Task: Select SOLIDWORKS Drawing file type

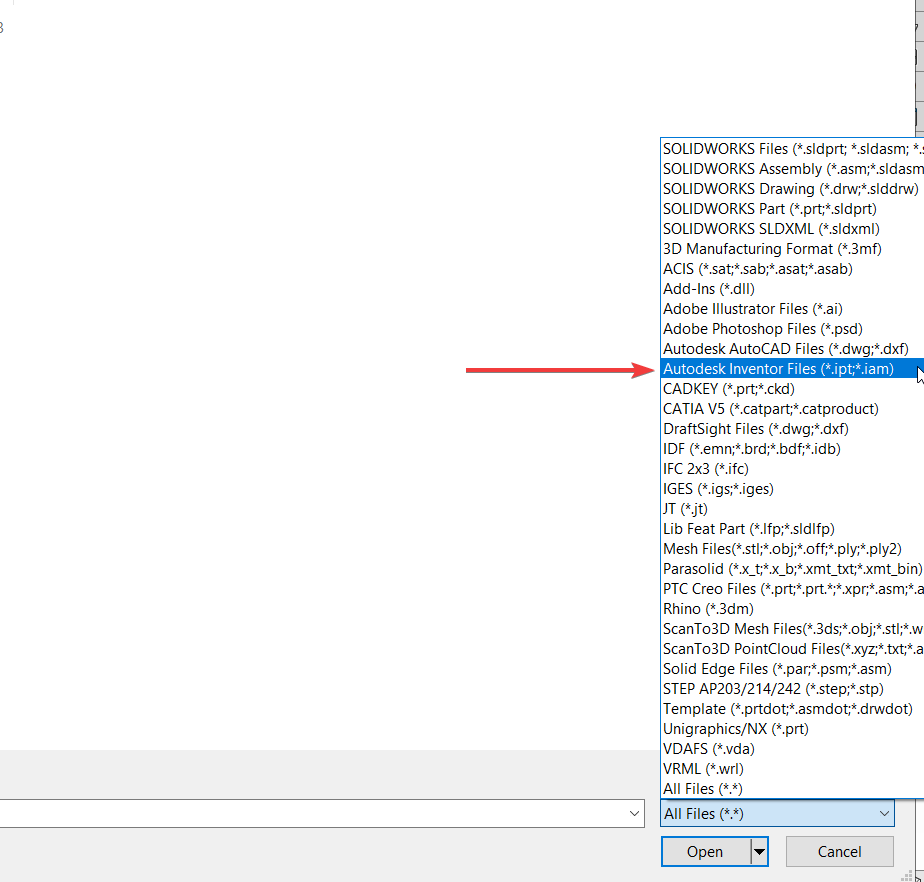Action: click(x=790, y=189)
